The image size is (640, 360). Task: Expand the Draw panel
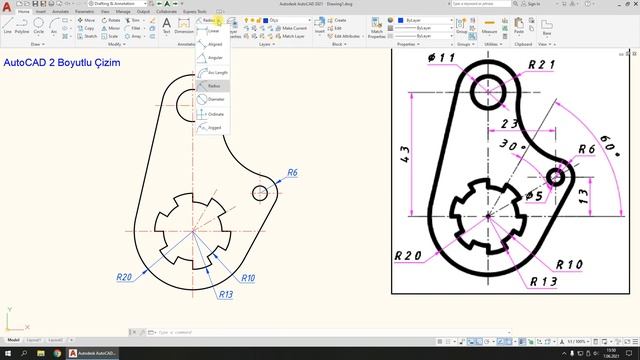[38, 44]
